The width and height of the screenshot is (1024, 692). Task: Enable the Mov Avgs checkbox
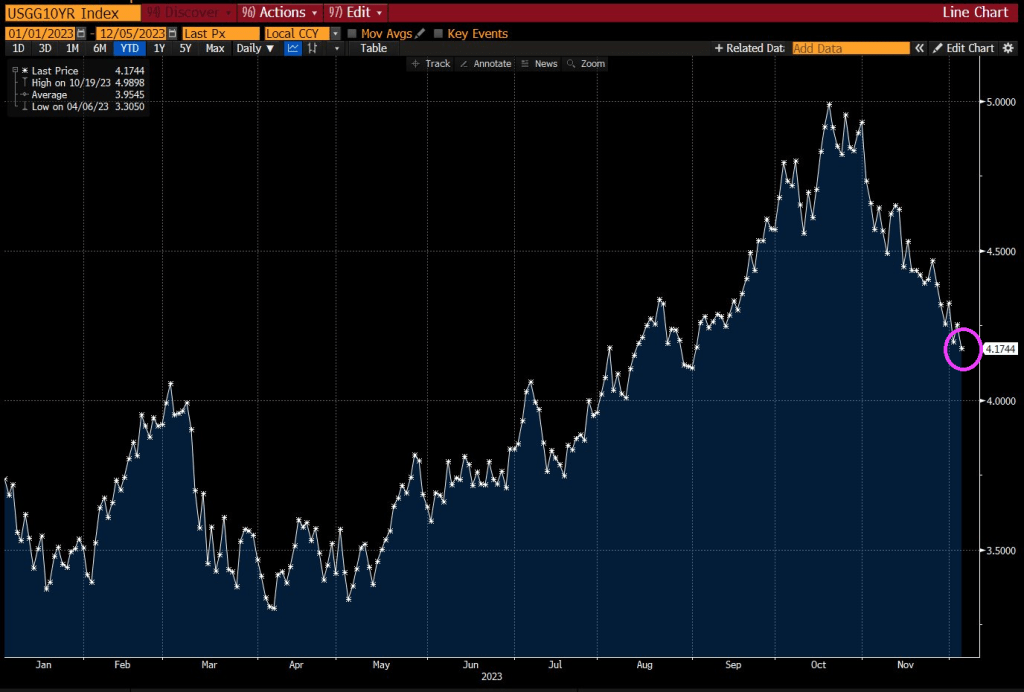coord(352,34)
